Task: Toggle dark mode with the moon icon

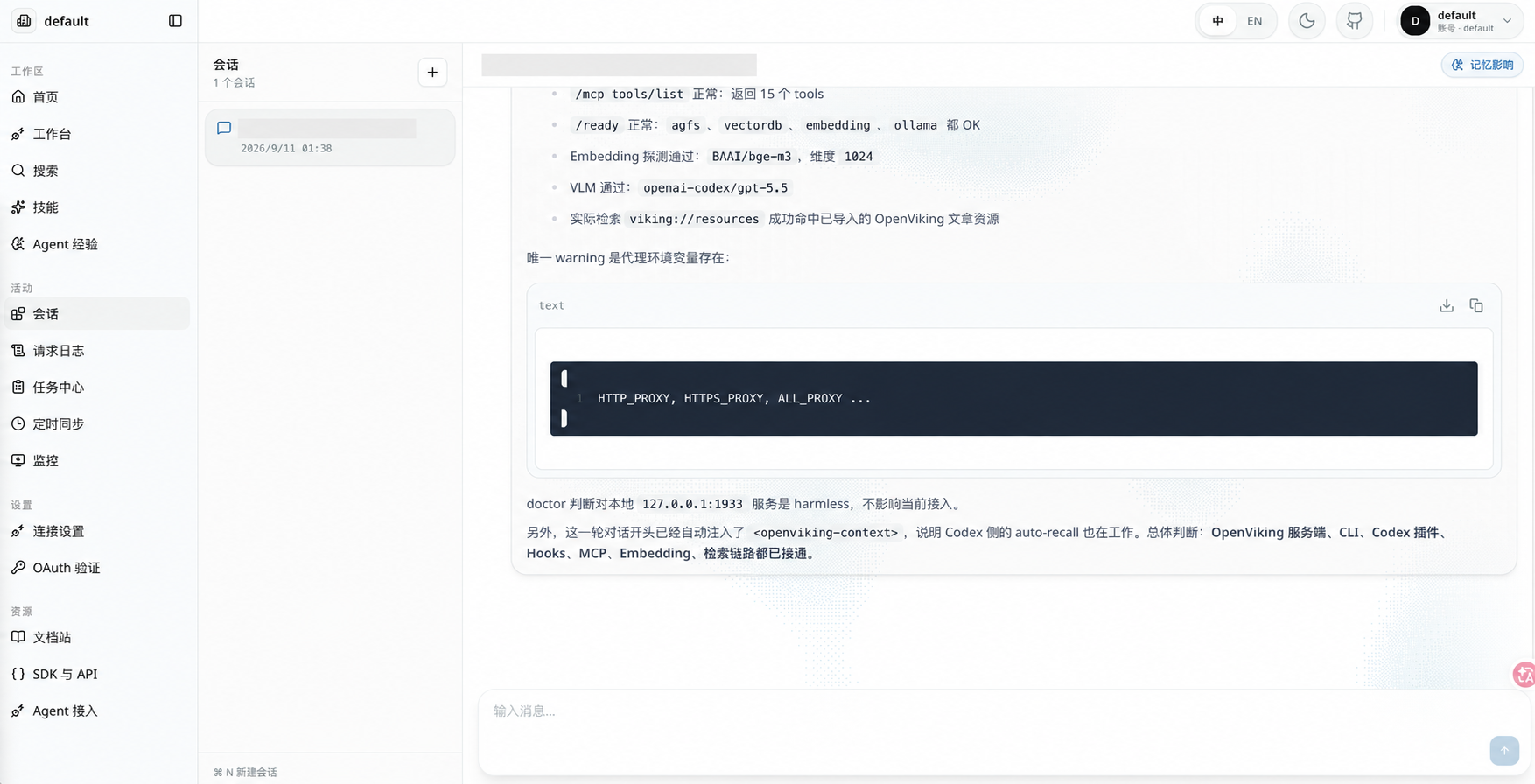Action: pyautogui.click(x=1307, y=21)
